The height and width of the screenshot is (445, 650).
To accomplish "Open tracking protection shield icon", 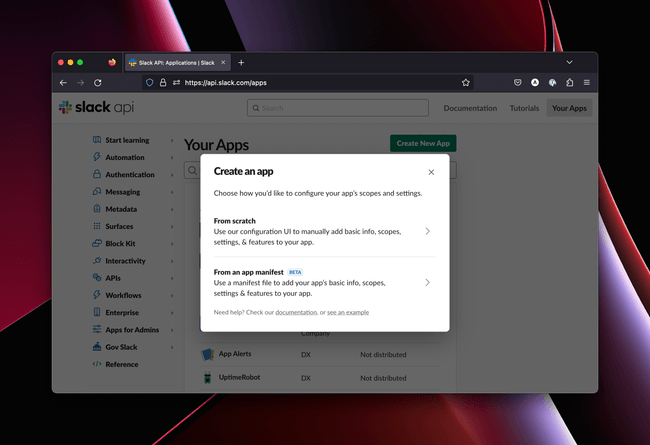I will (150, 83).
